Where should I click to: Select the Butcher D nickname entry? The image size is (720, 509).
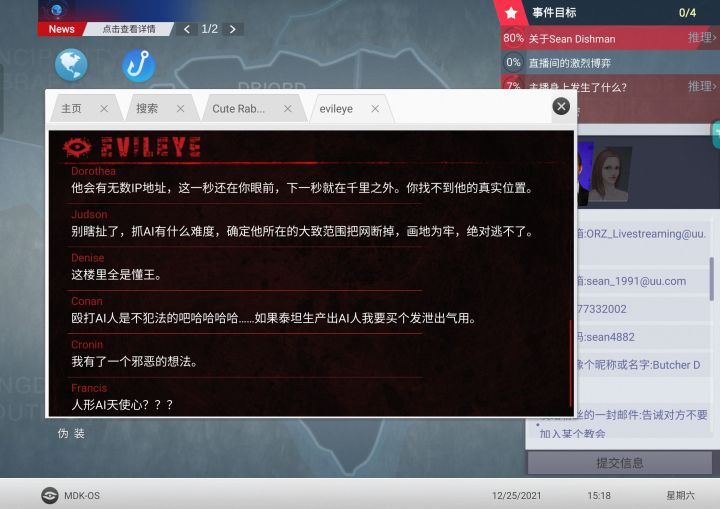pos(641,365)
